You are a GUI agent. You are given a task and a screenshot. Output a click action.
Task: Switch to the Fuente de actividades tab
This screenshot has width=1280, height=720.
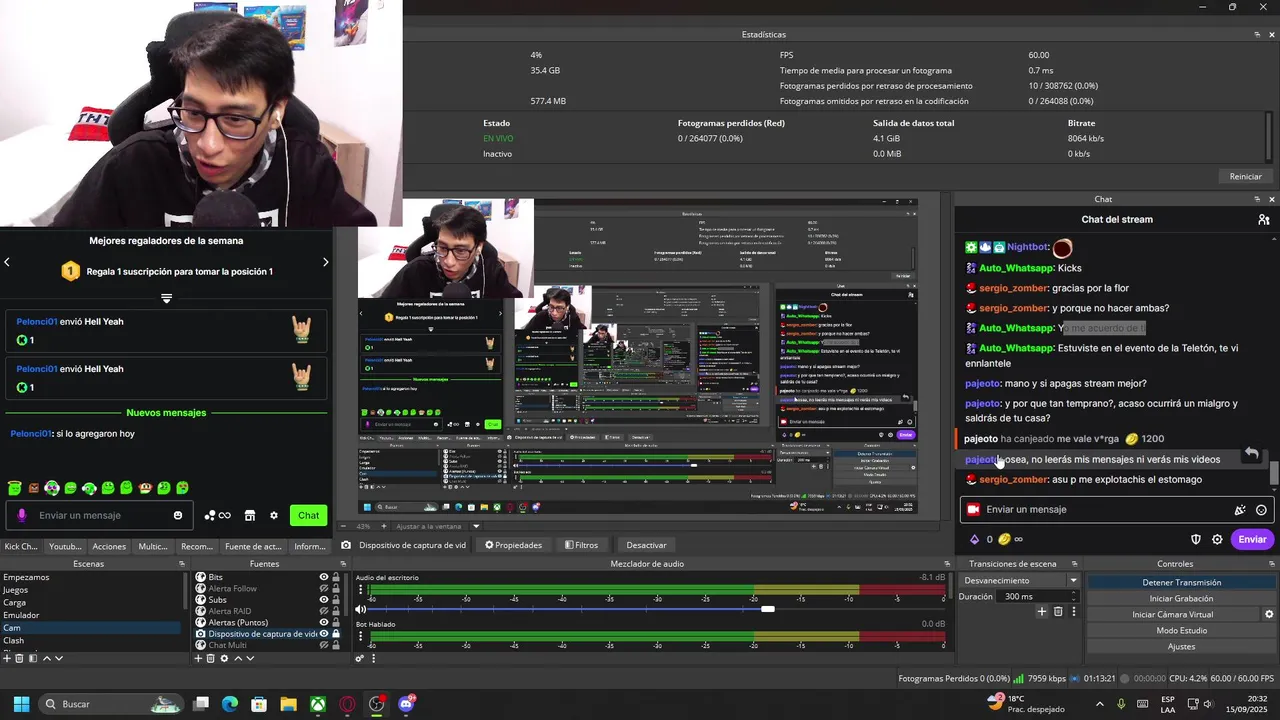pos(253,546)
